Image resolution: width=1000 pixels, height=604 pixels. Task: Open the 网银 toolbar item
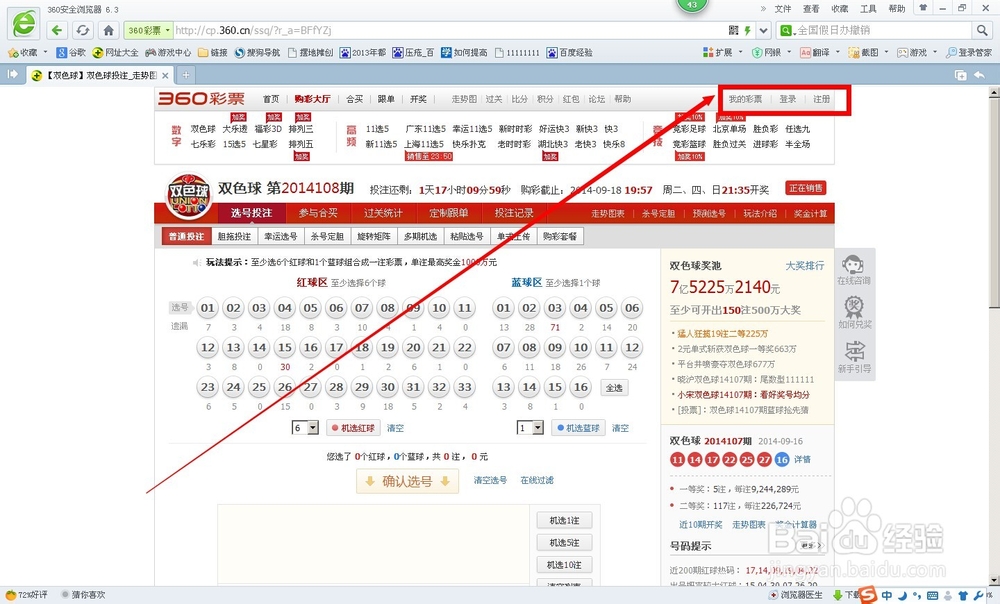coord(766,52)
